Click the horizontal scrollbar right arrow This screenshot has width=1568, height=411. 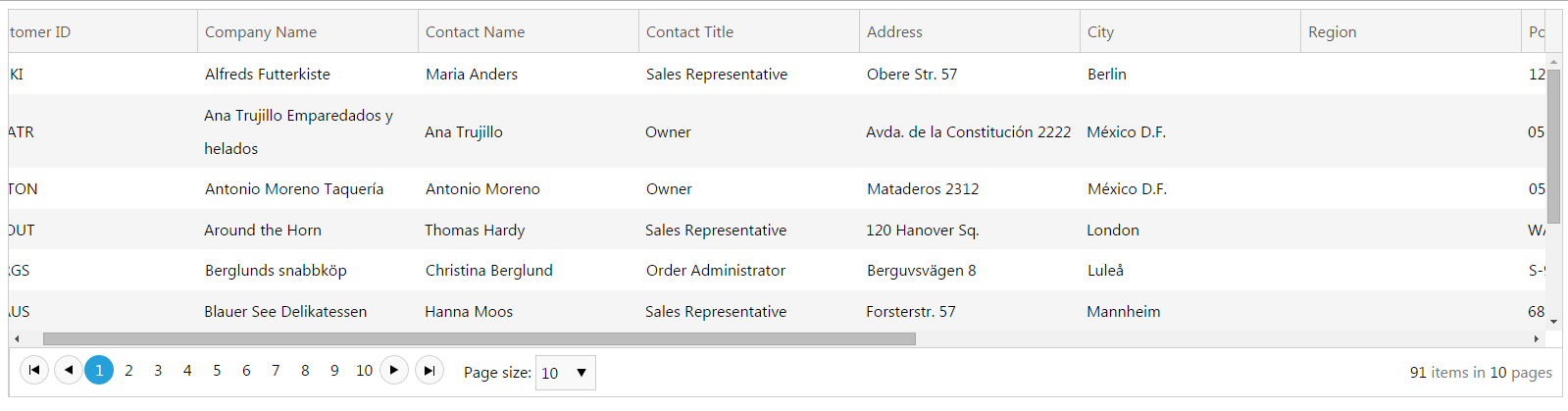(1537, 338)
